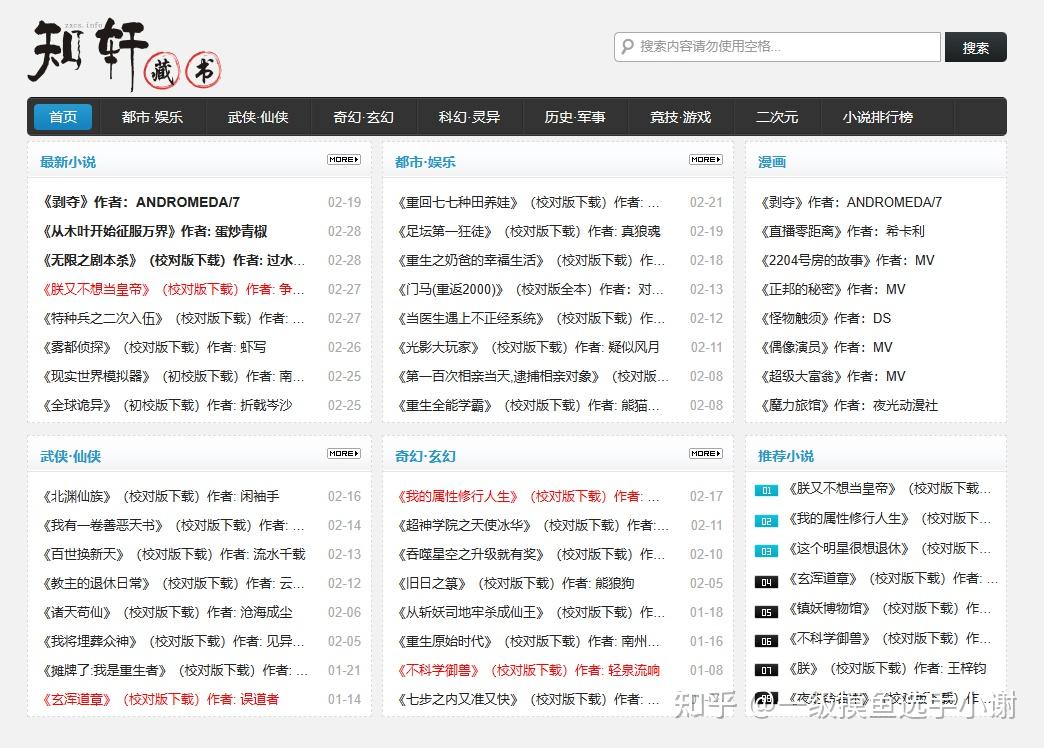Screen dimensions: 1044x748
Task: Open red 《不科学御兽》 by 轻泉流响
Action: pos(528,671)
